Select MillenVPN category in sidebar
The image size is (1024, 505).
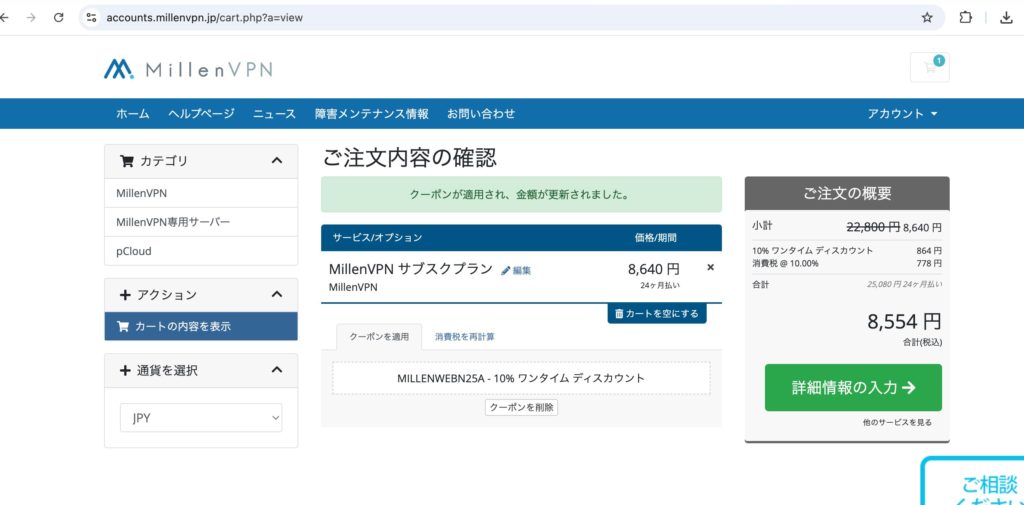click(201, 193)
